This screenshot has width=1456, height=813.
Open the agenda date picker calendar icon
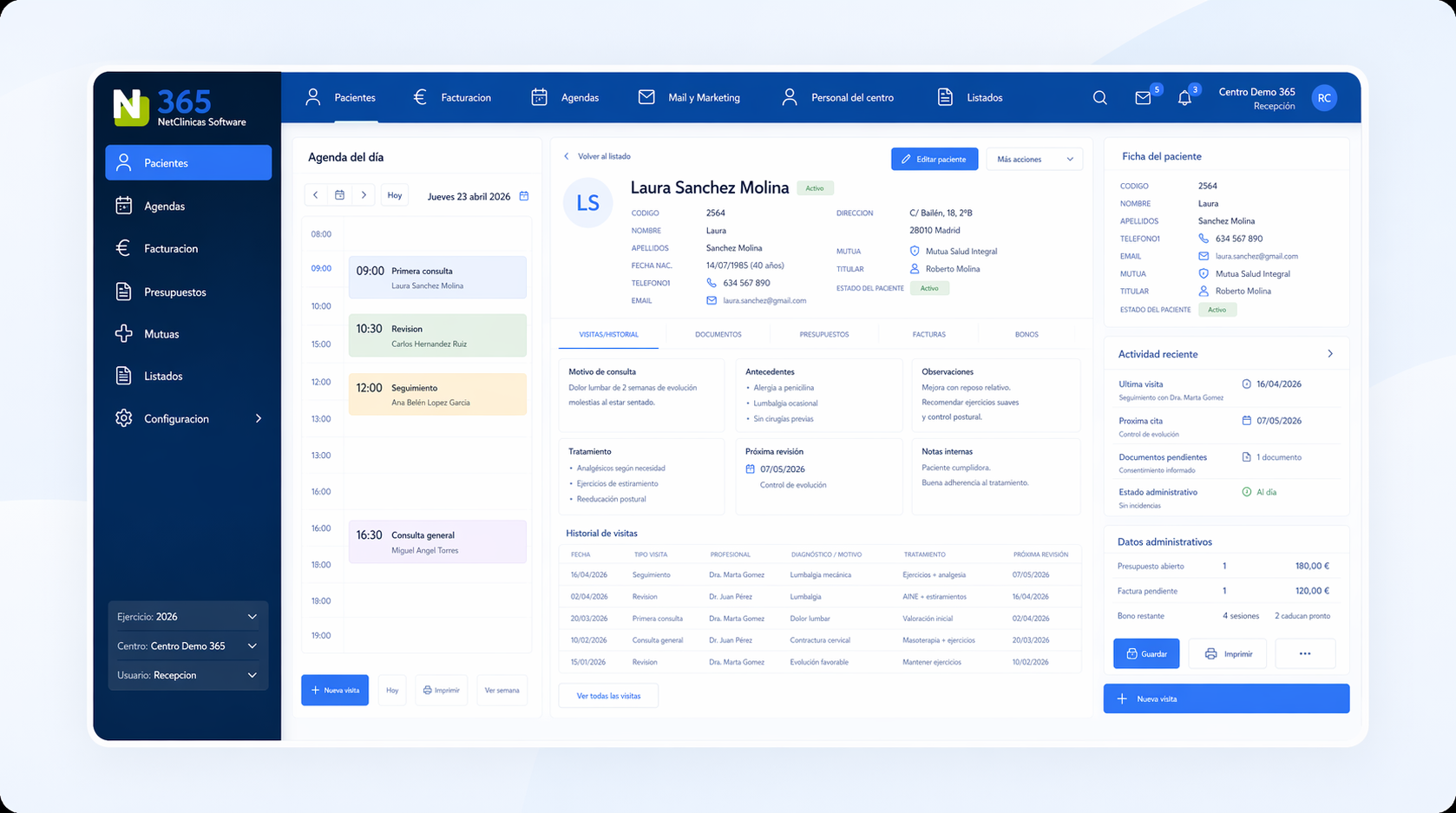click(x=340, y=195)
